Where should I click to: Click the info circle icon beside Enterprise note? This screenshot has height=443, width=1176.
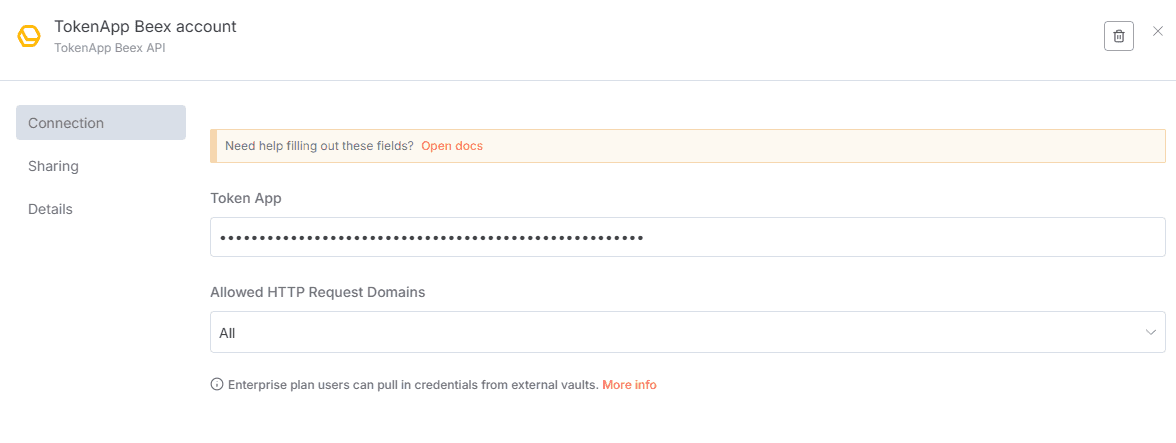(x=217, y=385)
